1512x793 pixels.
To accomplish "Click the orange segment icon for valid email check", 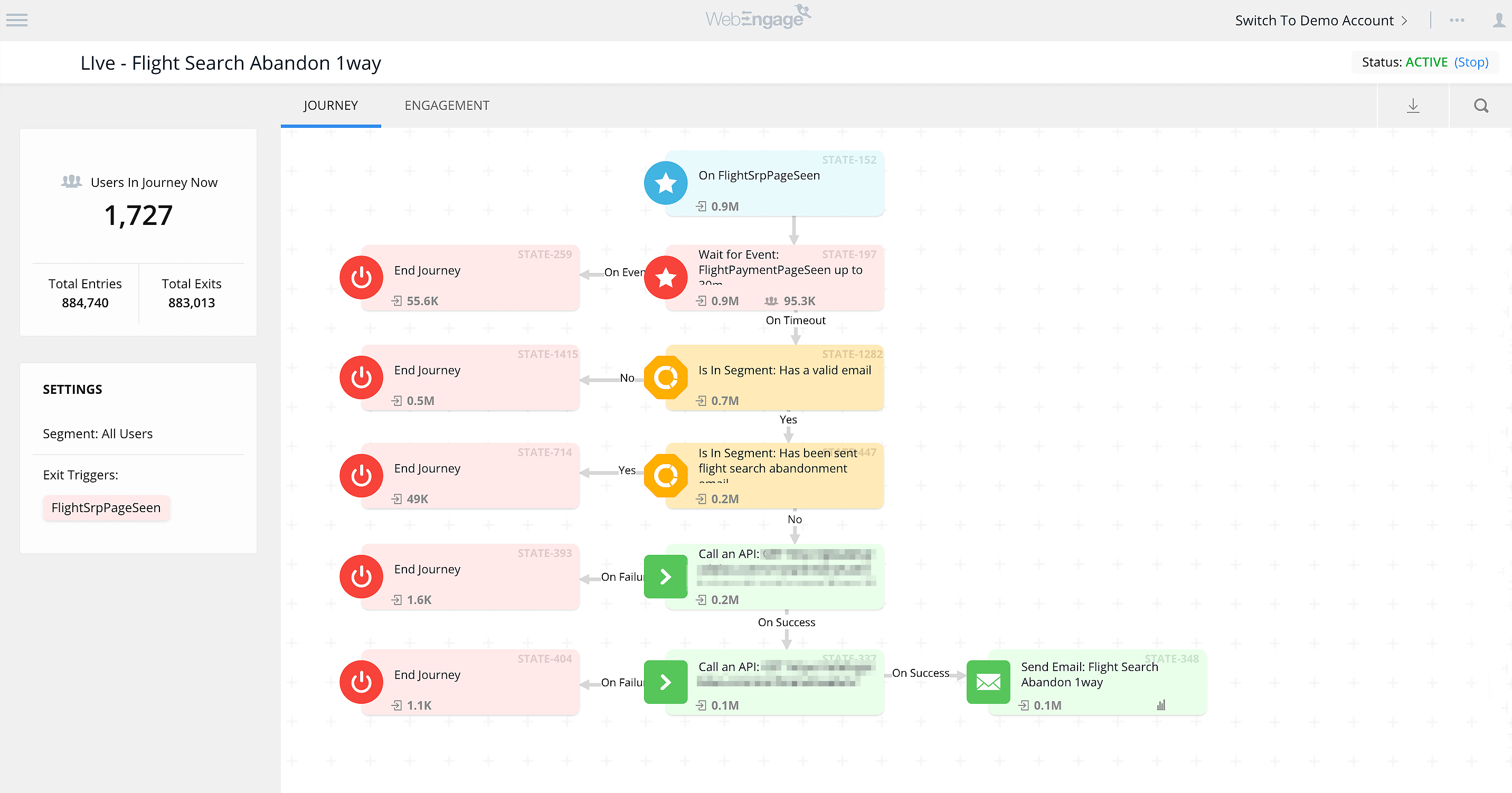I will [x=665, y=377].
